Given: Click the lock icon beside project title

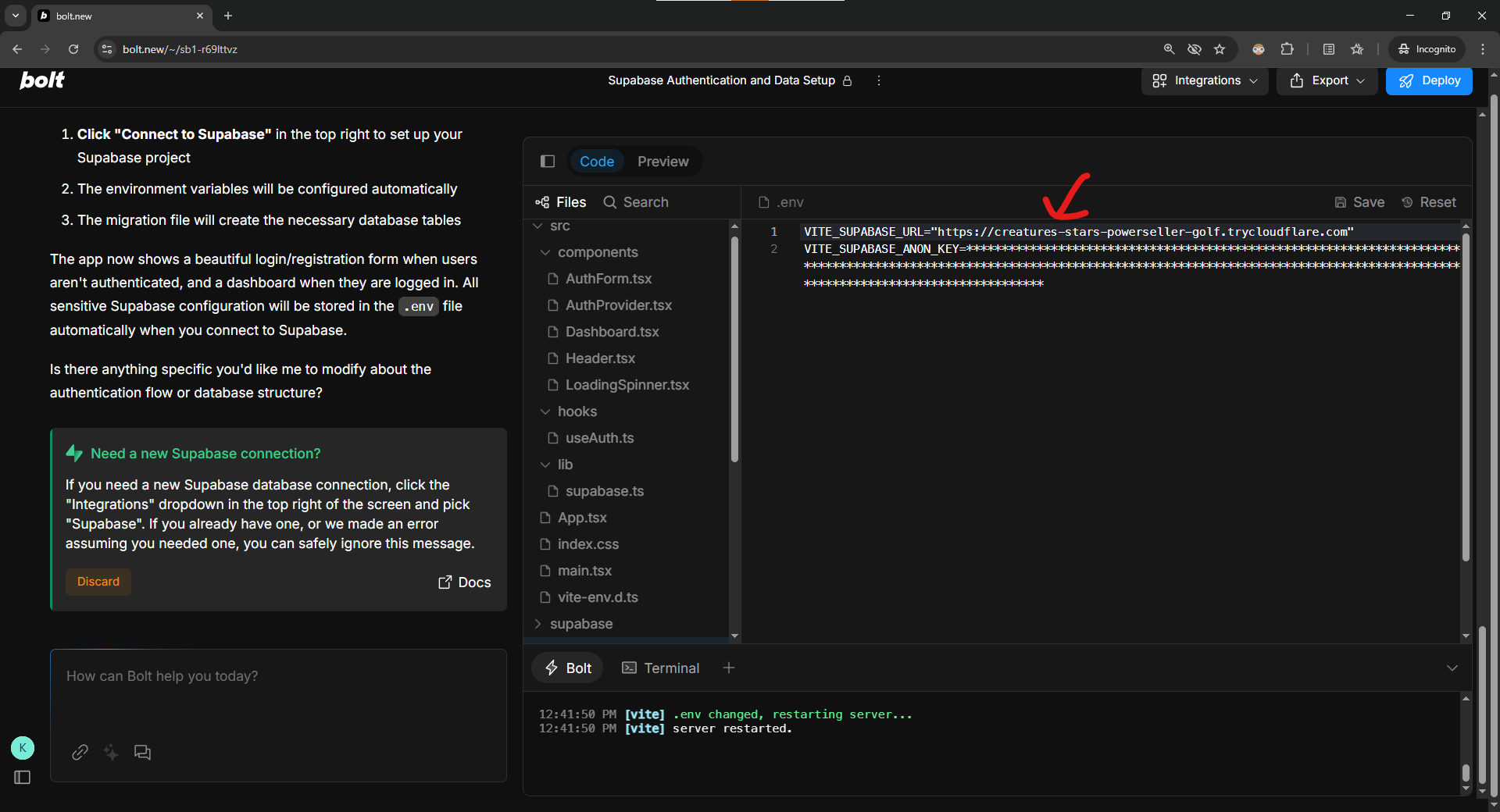Looking at the screenshot, I should click(848, 80).
